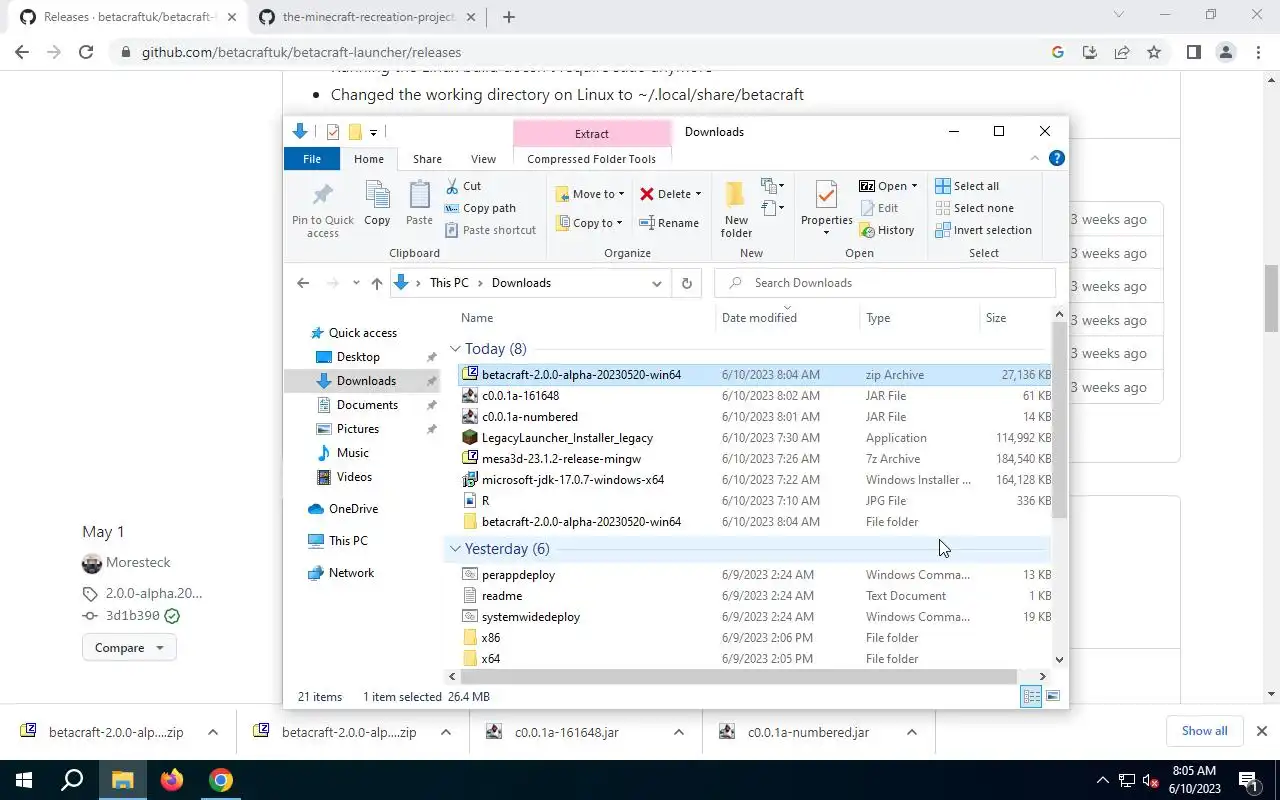Reload the GitHub page in Chrome
The width and height of the screenshot is (1280, 800).
[86, 52]
